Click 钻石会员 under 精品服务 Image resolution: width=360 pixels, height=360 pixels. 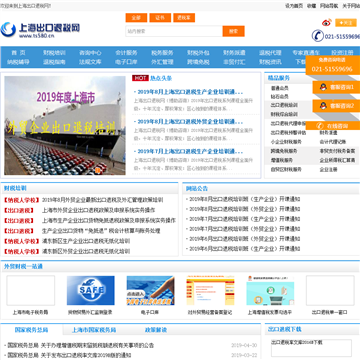pyautogui.click(x=279, y=97)
